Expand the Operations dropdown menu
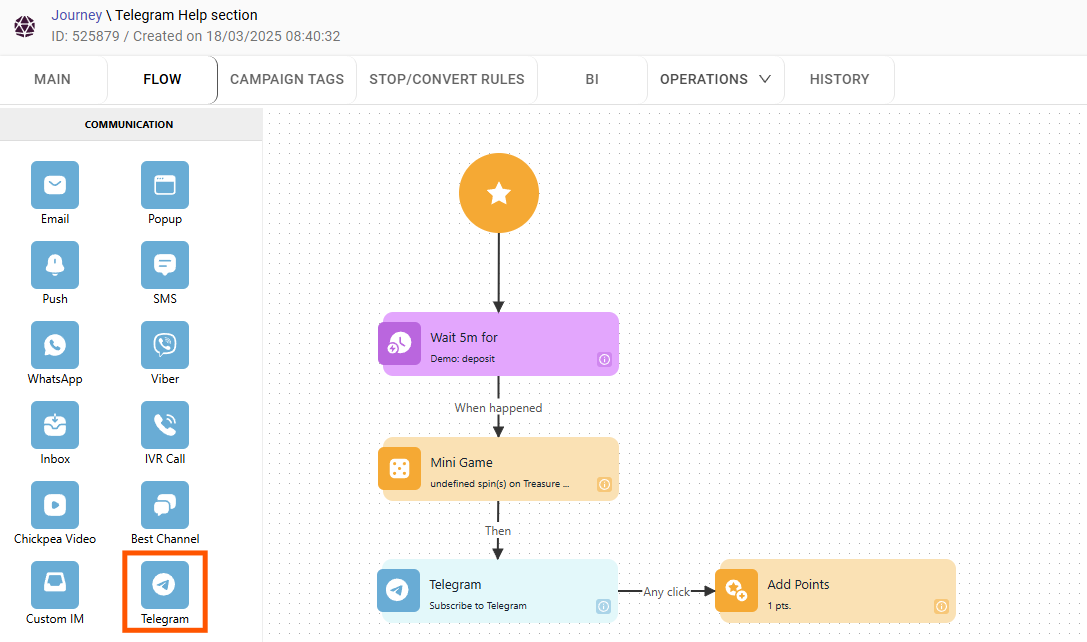This screenshot has height=642, width=1087. (715, 79)
